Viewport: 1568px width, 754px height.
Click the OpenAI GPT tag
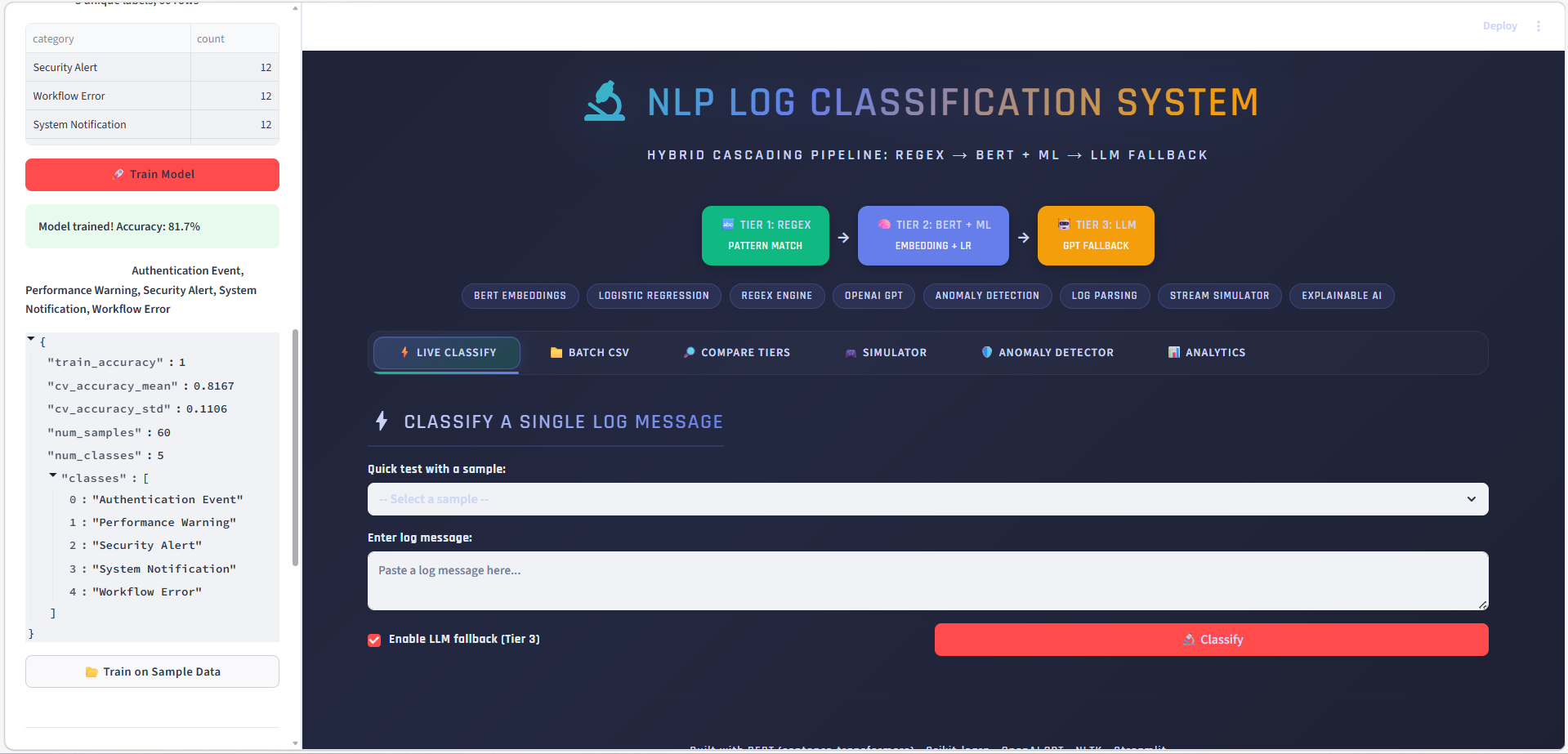pos(874,296)
